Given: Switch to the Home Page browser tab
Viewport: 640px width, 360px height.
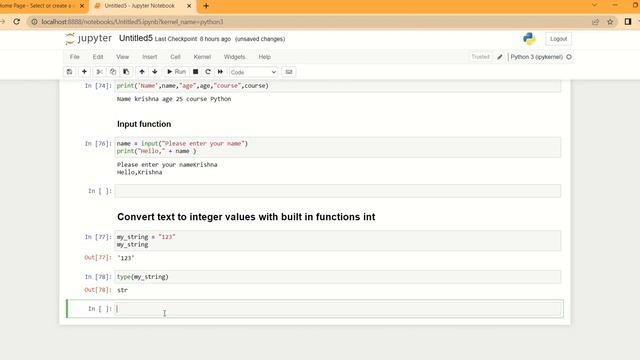Looking at the screenshot, I should pyautogui.click(x=37, y=6).
